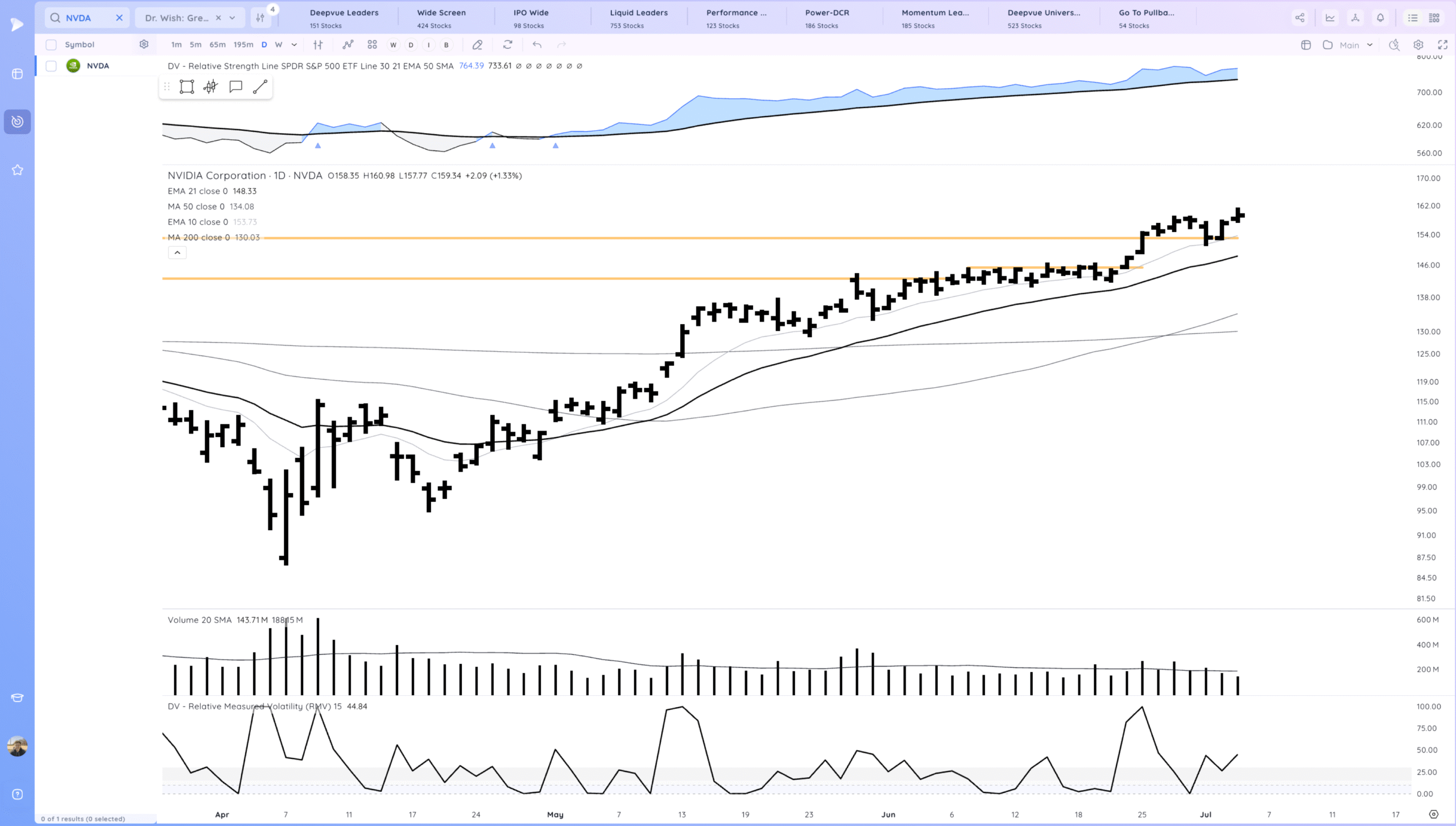Expand the Dr. Wish screen dropdown
This screenshot has height=826, width=1456.
[232, 18]
